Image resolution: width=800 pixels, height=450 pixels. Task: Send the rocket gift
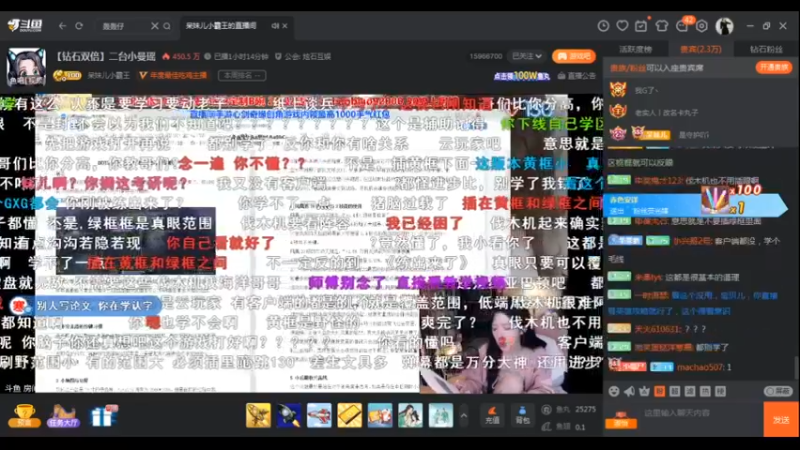pyautogui.click(x=289, y=415)
